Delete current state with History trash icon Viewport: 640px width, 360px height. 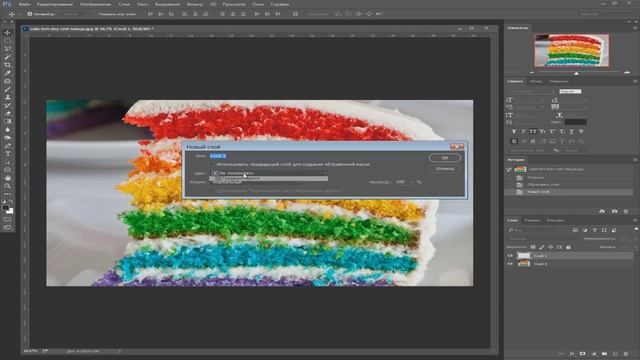point(626,211)
